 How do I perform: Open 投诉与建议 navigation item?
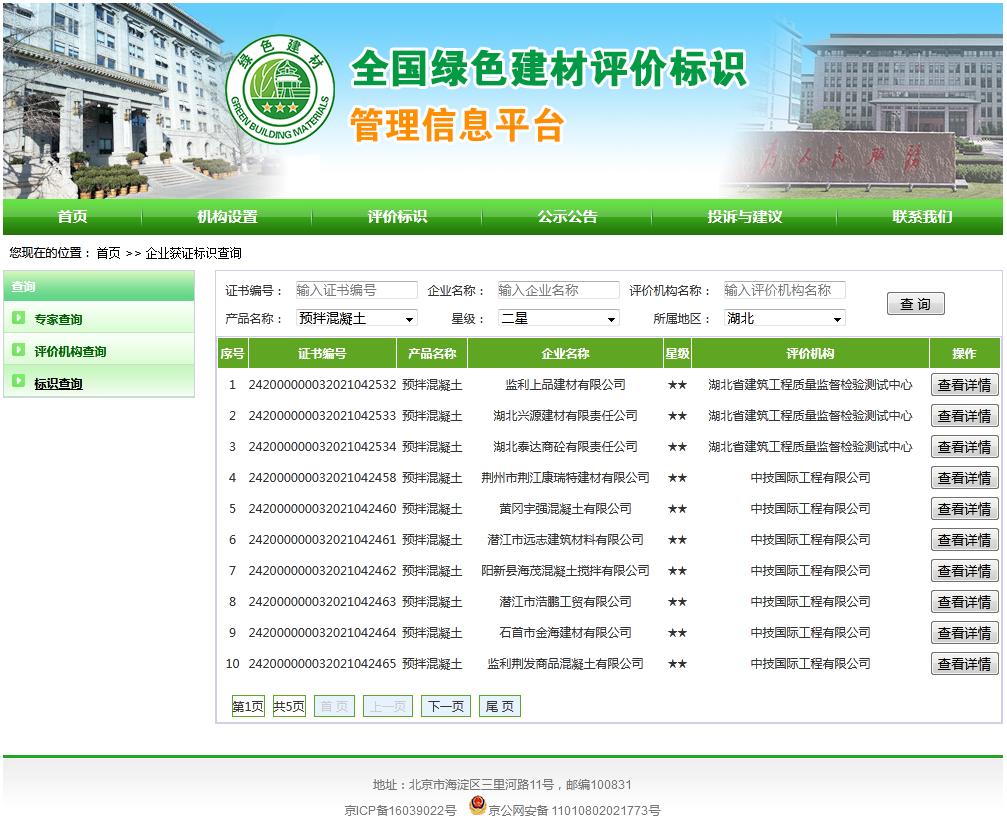click(744, 217)
